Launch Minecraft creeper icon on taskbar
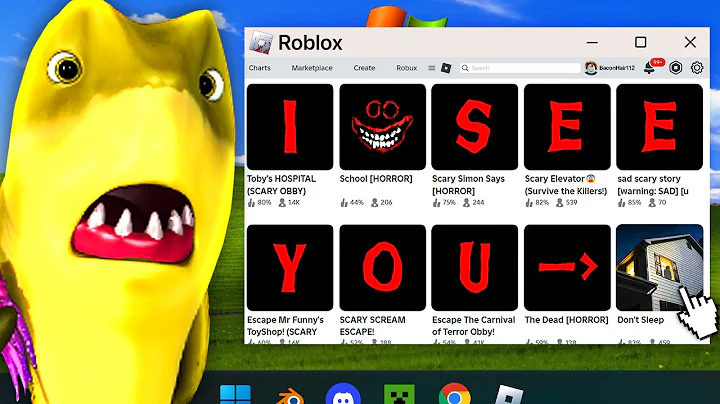The width and height of the screenshot is (720, 404). point(399,394)
